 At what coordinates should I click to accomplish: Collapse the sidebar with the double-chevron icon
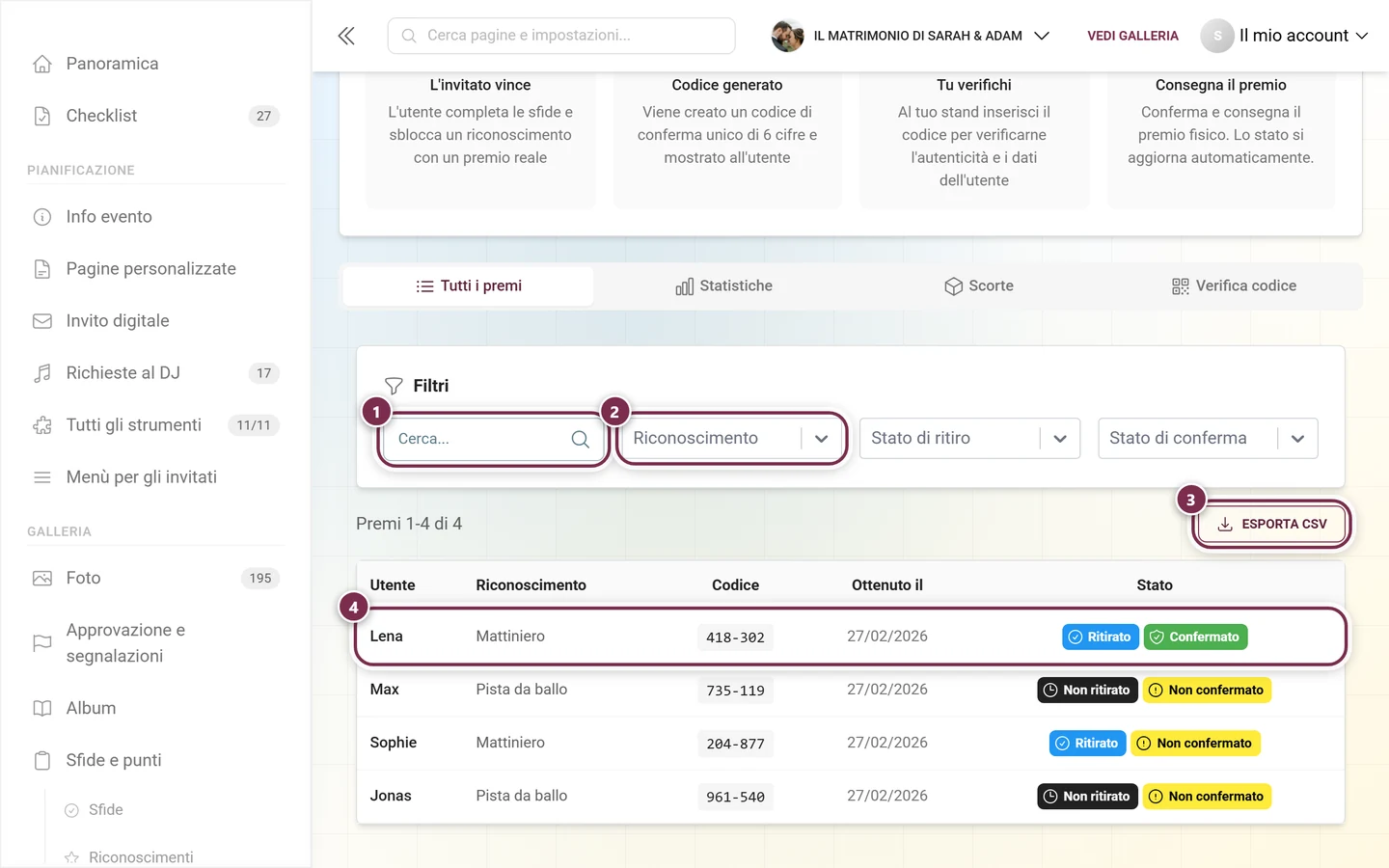tap(346, 36)
